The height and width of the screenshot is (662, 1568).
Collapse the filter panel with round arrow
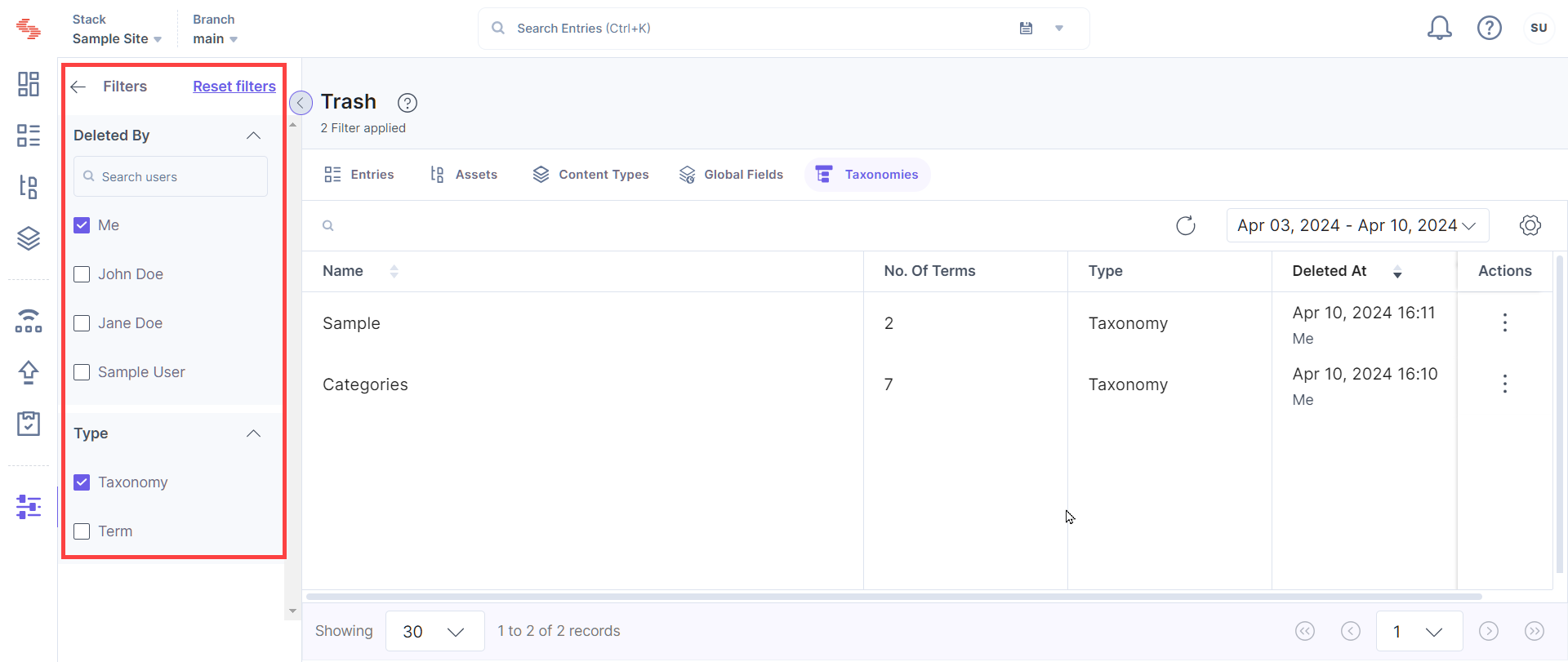(x=301, y=103)
